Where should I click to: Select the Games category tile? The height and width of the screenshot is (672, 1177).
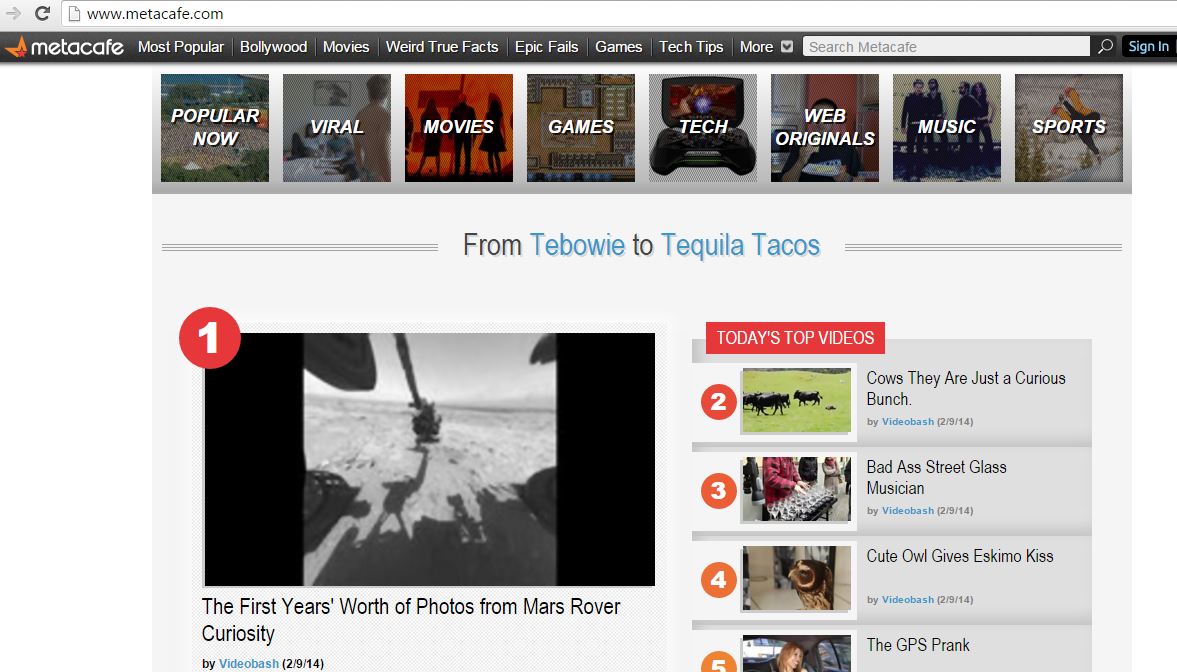[x=581, y=128]
